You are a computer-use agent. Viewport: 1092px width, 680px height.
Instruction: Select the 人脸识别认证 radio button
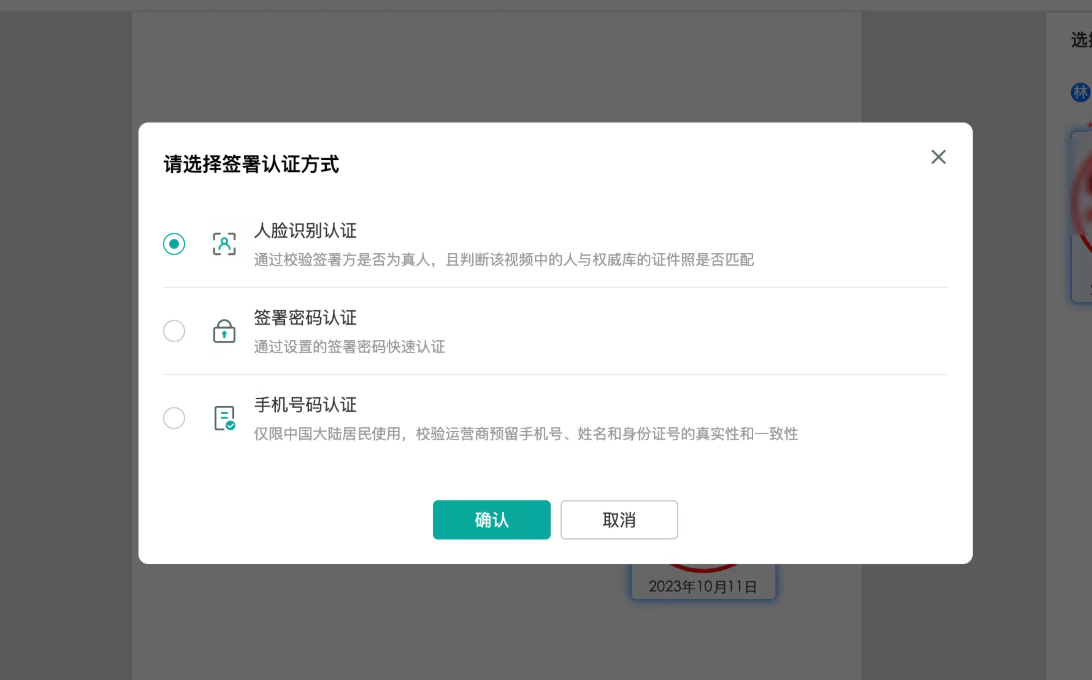click(174, 243)
